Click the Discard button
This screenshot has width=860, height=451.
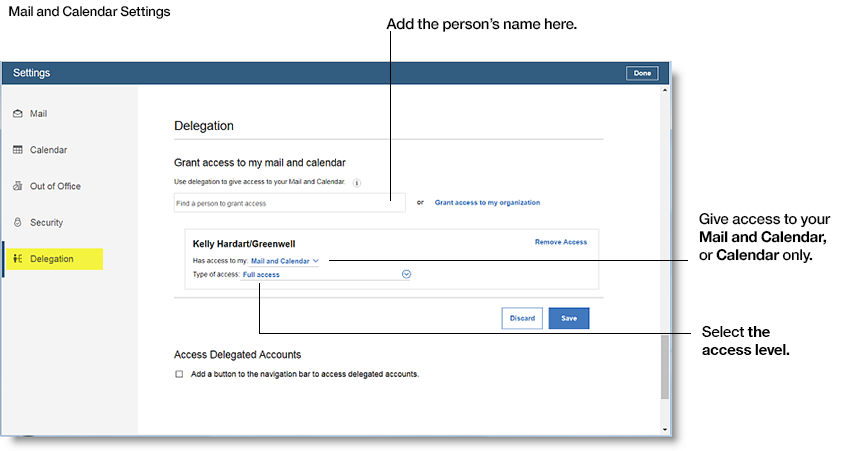point(522,318)
